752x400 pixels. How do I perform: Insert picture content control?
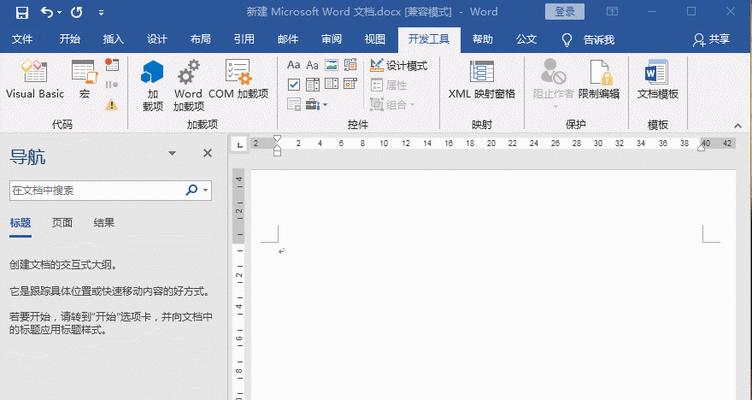(x=331, y=65)
